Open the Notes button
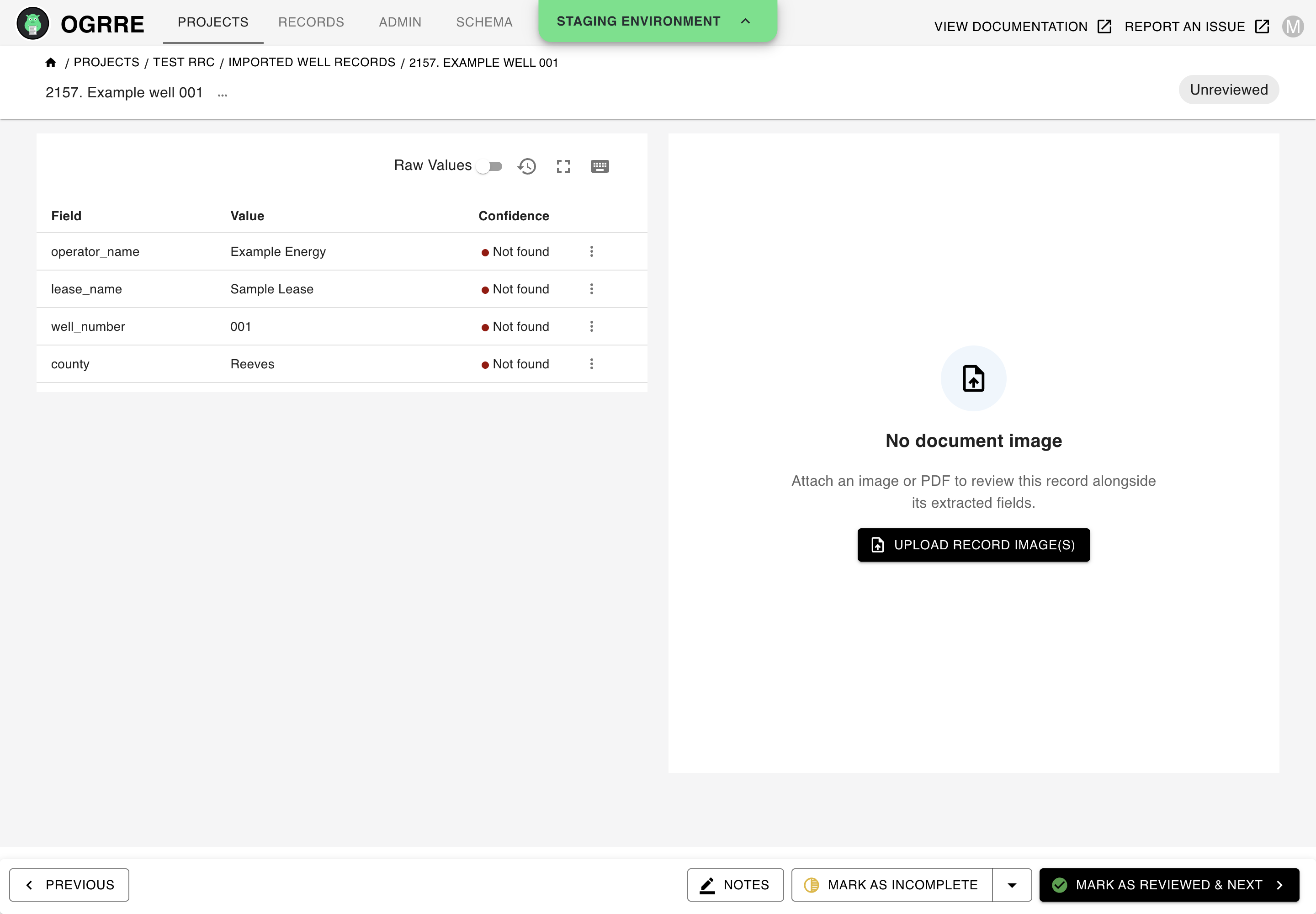The height and width of the screenshot is (914, 1316). click(x=735, y=885)
